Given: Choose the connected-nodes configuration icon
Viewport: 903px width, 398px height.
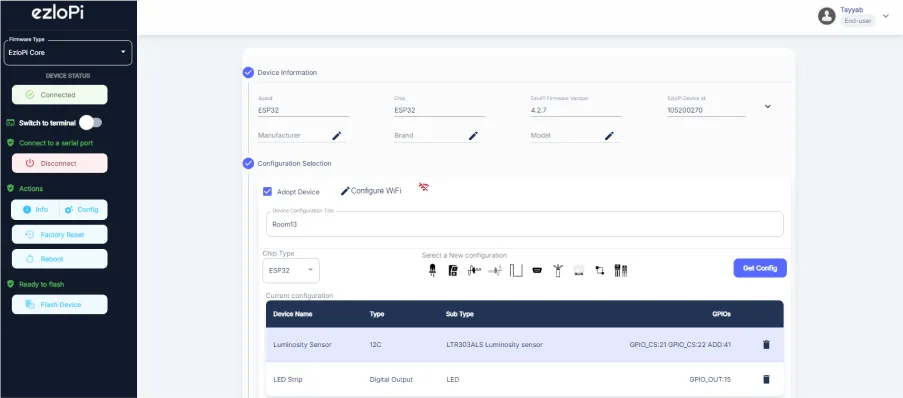Looking at the screenshot, I should tap(600, 270).
